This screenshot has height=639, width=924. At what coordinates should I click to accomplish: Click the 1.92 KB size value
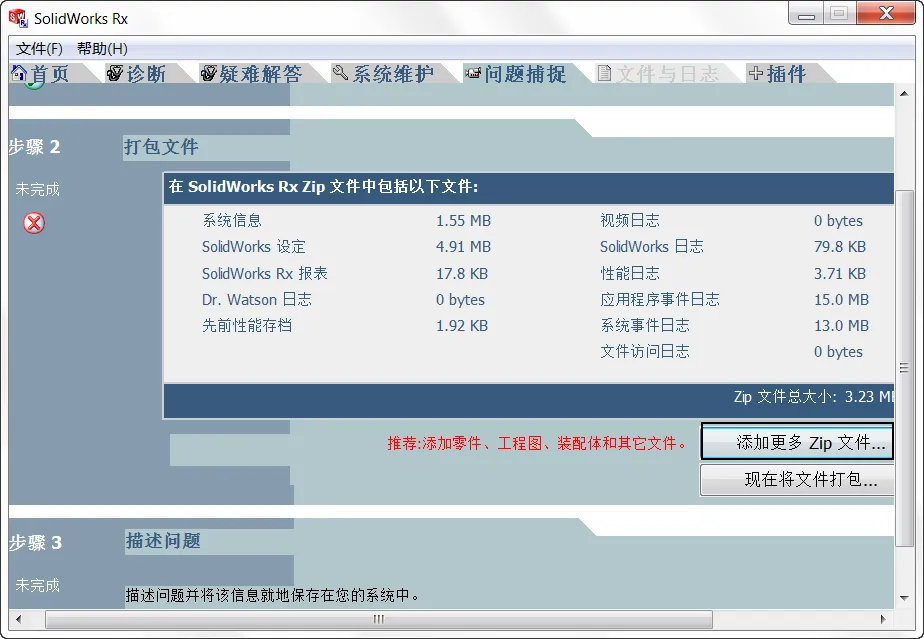coord(462,326)
